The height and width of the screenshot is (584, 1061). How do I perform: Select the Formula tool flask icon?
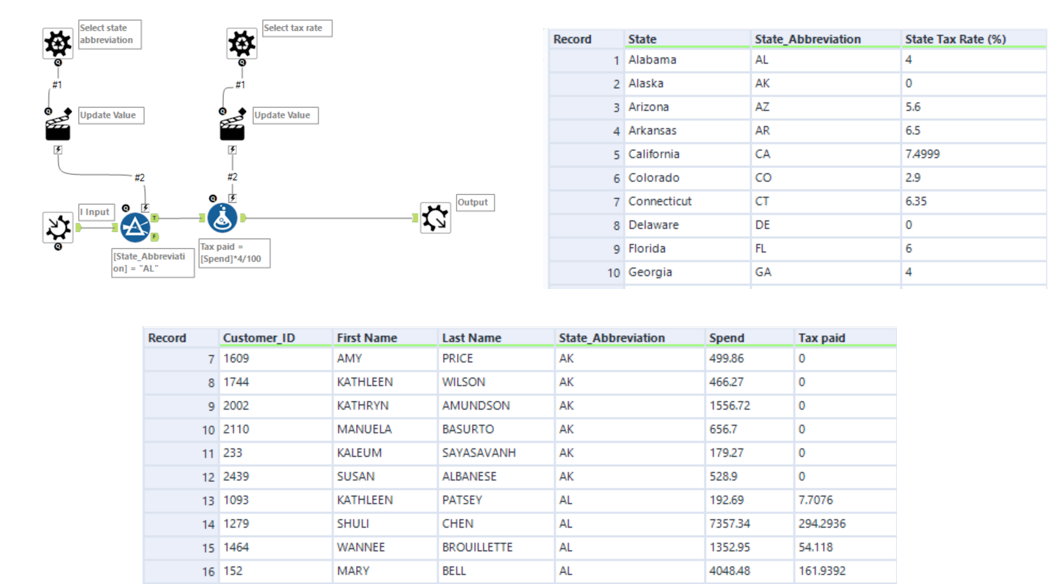[223, 218]
